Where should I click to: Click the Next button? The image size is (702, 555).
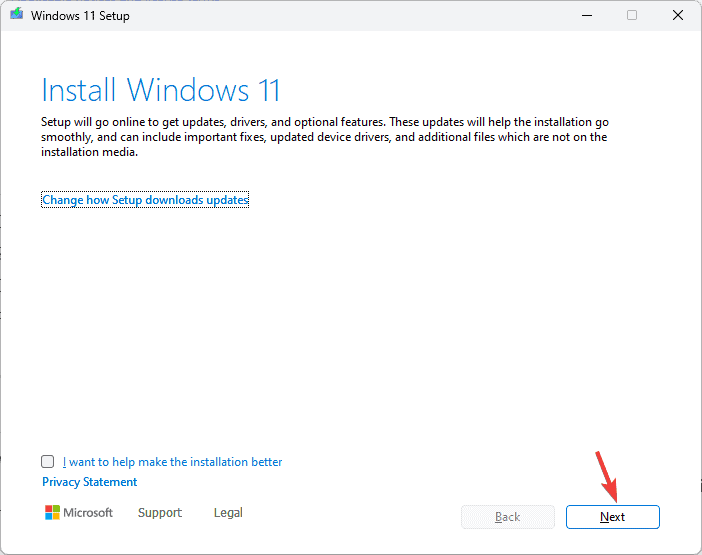612,517
